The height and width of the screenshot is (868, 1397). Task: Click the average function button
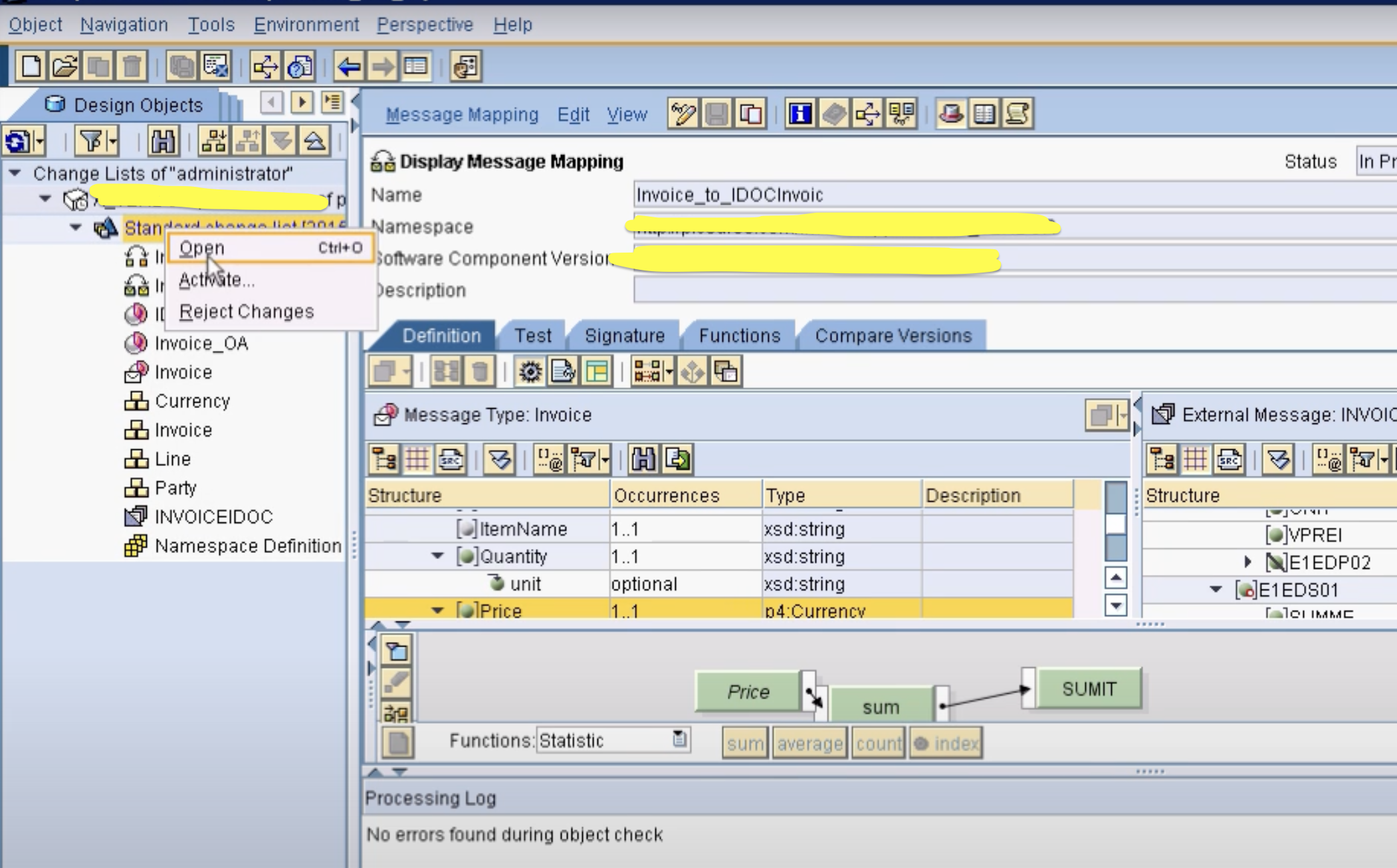[809, 743]
